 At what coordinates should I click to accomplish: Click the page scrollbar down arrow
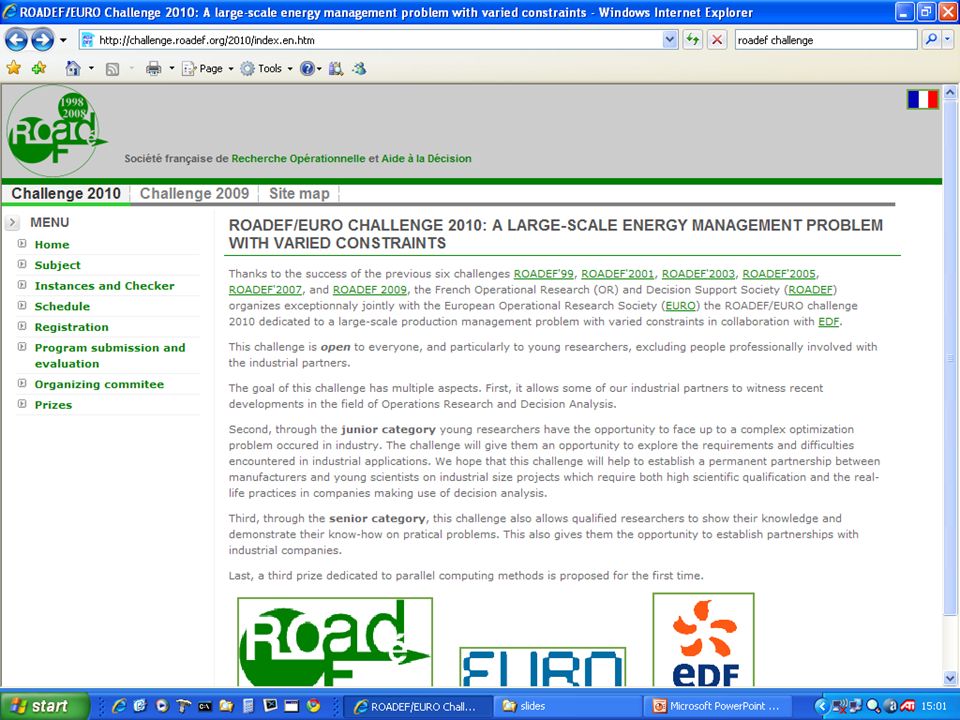(950, 678)
